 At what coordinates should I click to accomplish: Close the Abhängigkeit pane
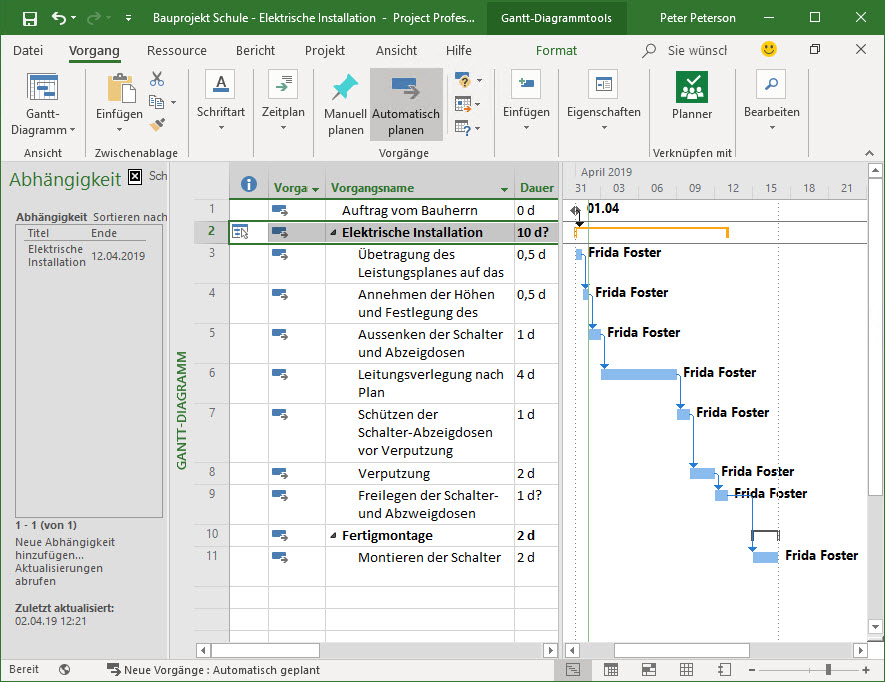coord(135,177)
